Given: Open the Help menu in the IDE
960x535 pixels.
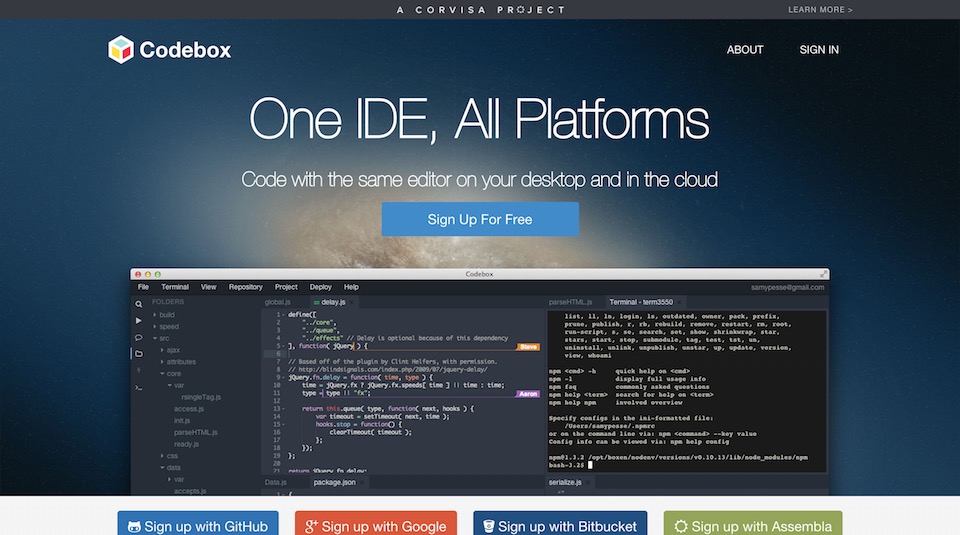Looking at the screenshot, I should tap(351, 287).
